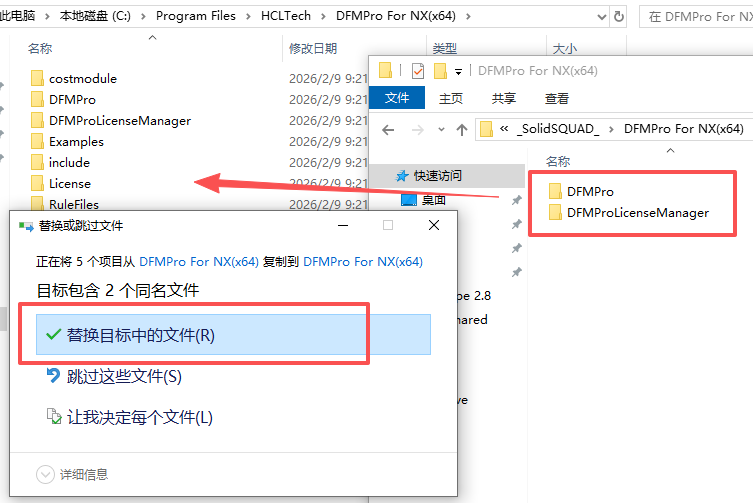Click the source DFMPro For NX(x64) link
This screenshot has width=753, height=503.
(199, 262)
